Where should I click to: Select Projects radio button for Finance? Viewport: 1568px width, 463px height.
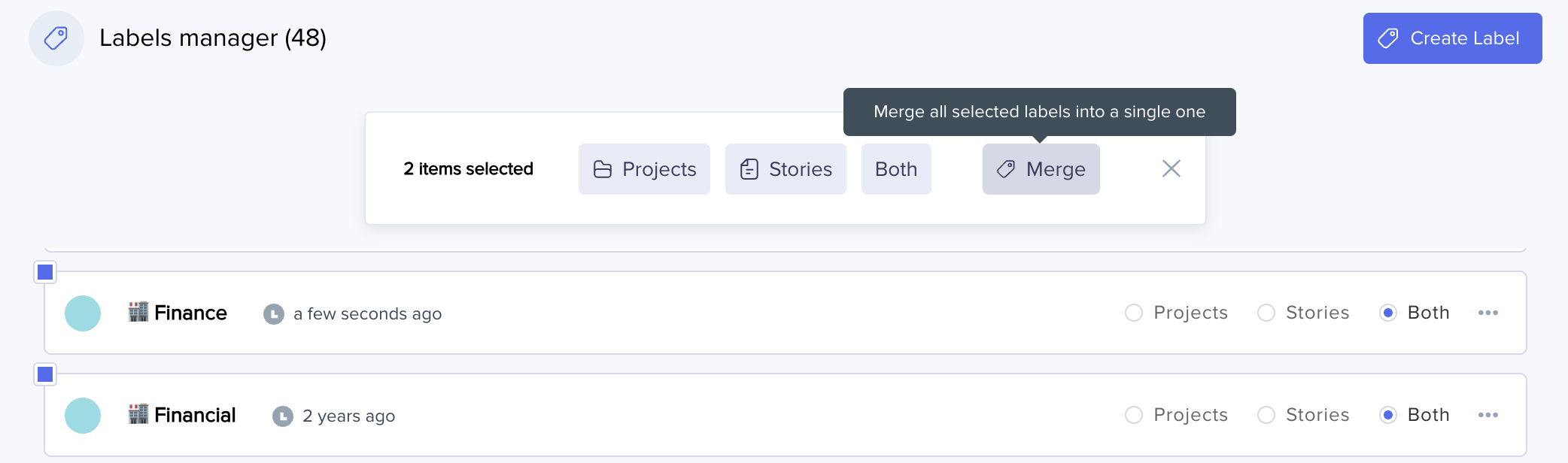pyautogui.click(x=1134, y=313)
